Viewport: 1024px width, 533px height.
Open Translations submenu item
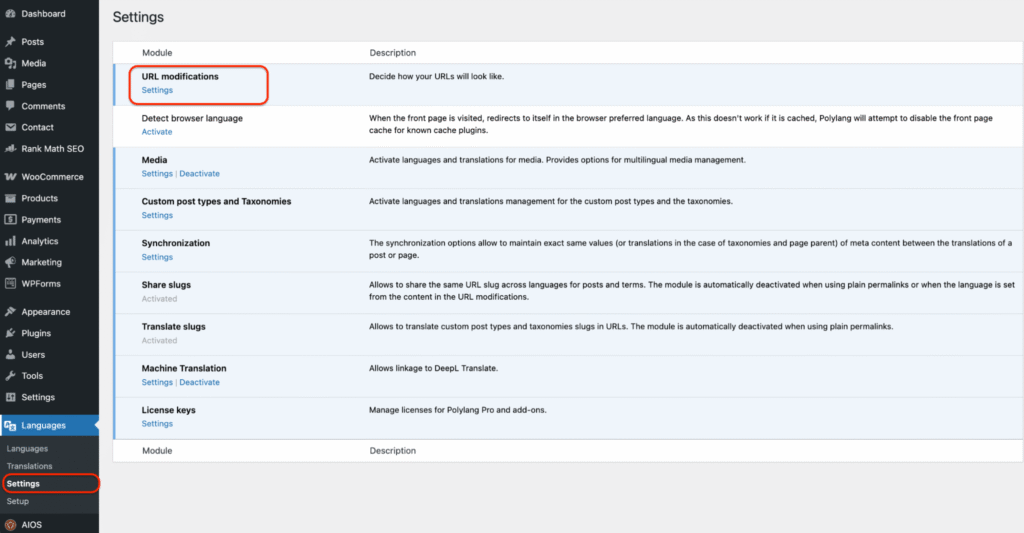coord(29,466)
